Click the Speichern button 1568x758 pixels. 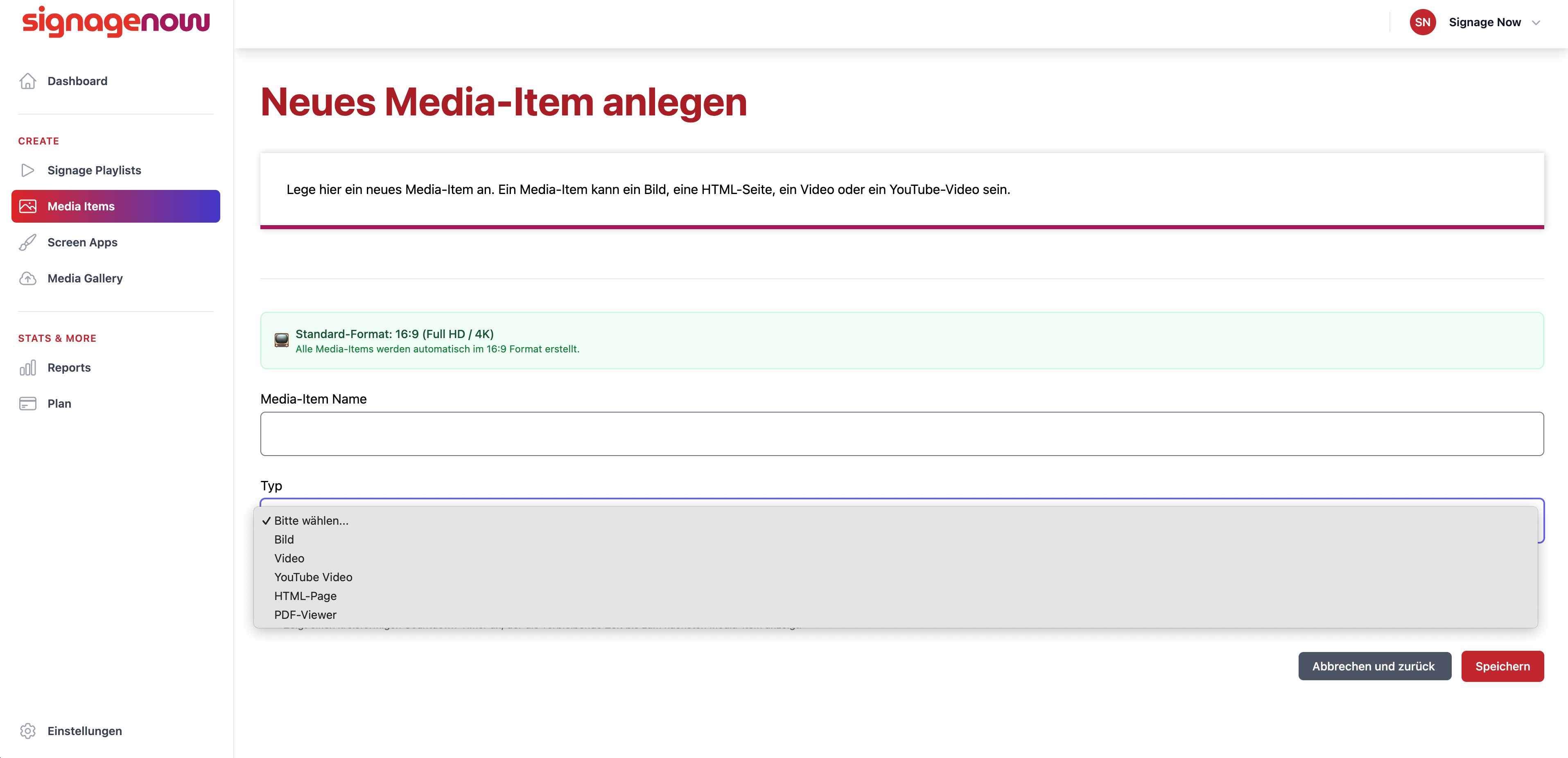(x=1502, y=666)
